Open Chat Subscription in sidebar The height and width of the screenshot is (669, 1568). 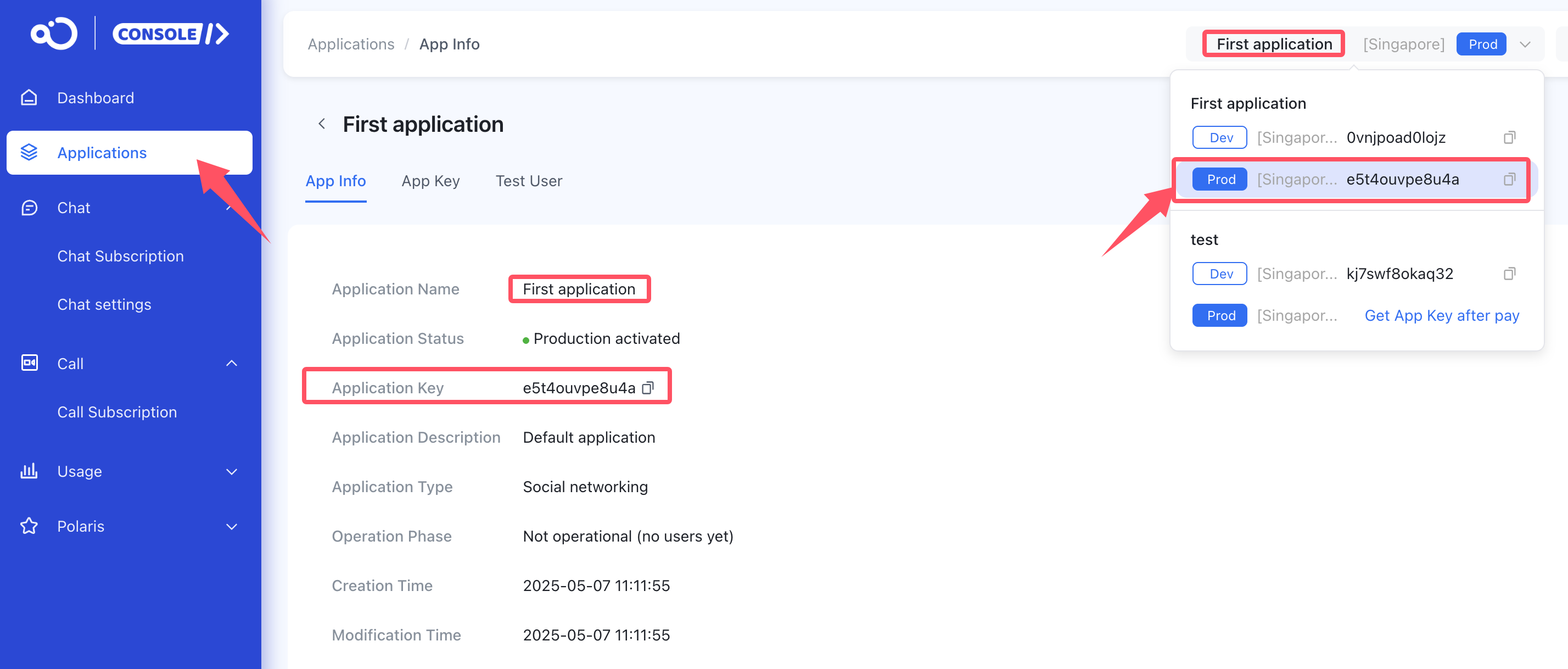tap(121, 257)
